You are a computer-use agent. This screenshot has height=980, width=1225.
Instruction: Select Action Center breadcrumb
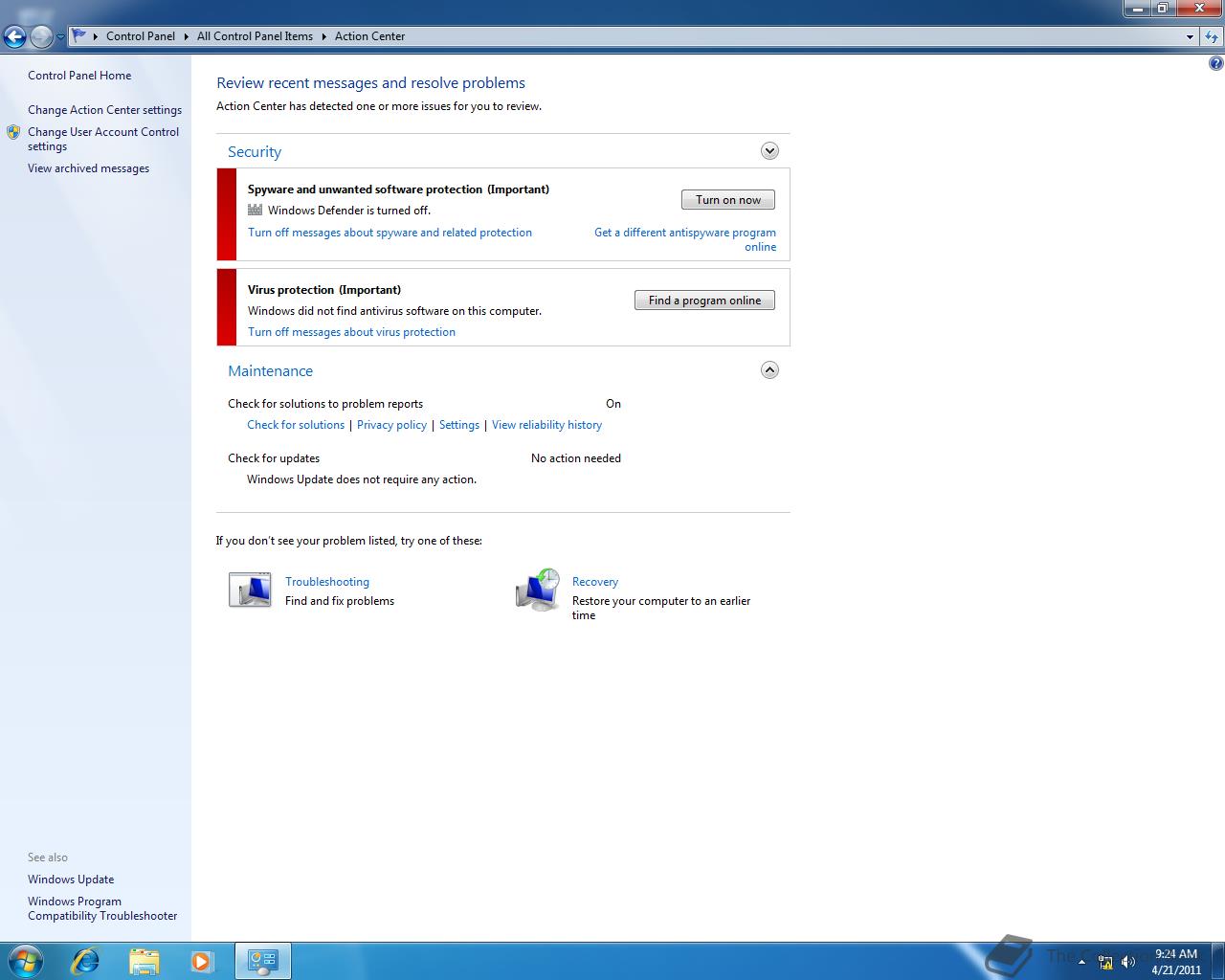[369, 36]
